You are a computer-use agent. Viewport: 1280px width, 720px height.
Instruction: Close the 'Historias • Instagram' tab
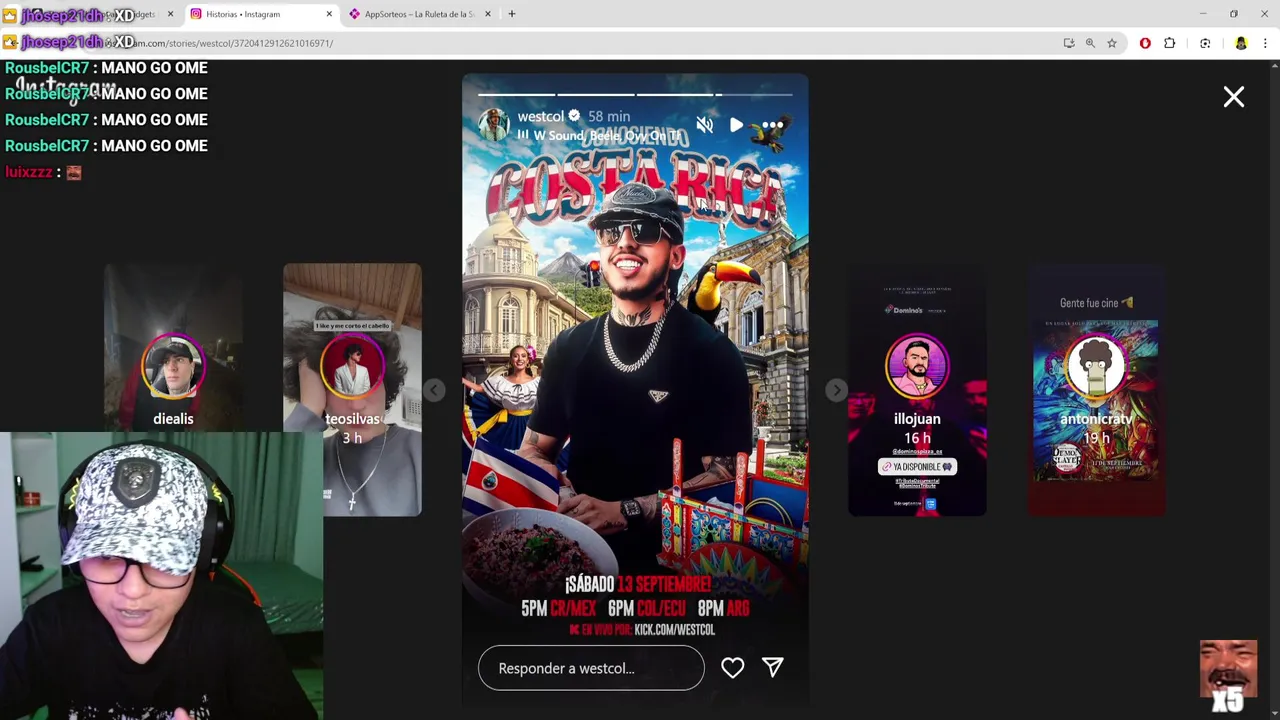(329, 14)
